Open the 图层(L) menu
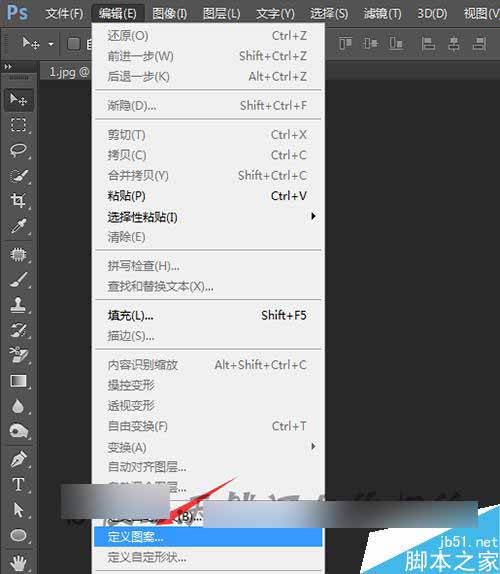 [221, 14]
